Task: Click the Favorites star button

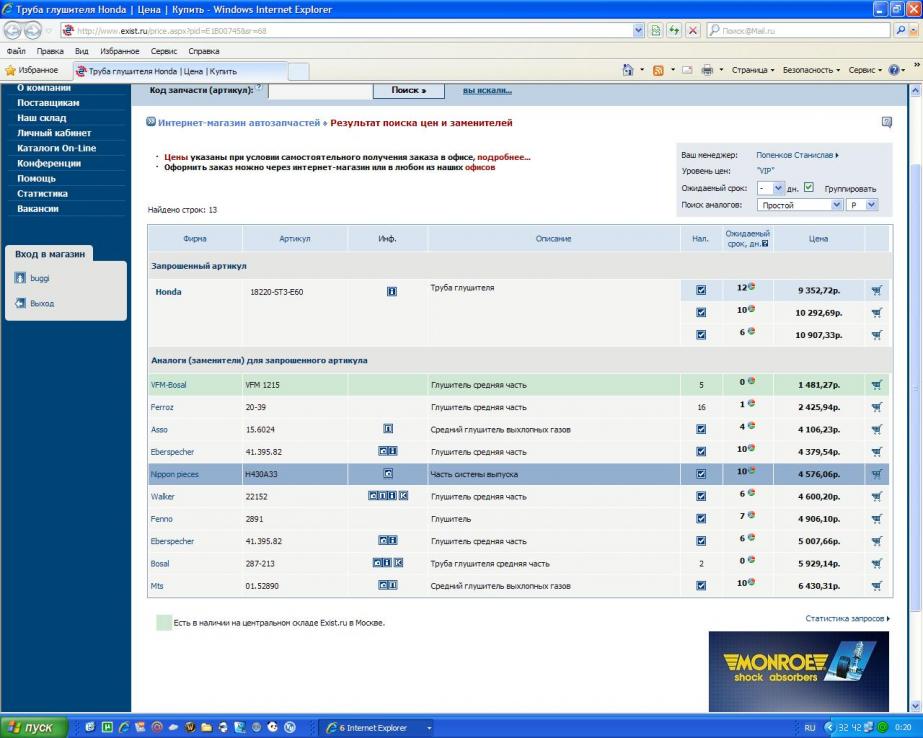Action: [32, 70]
